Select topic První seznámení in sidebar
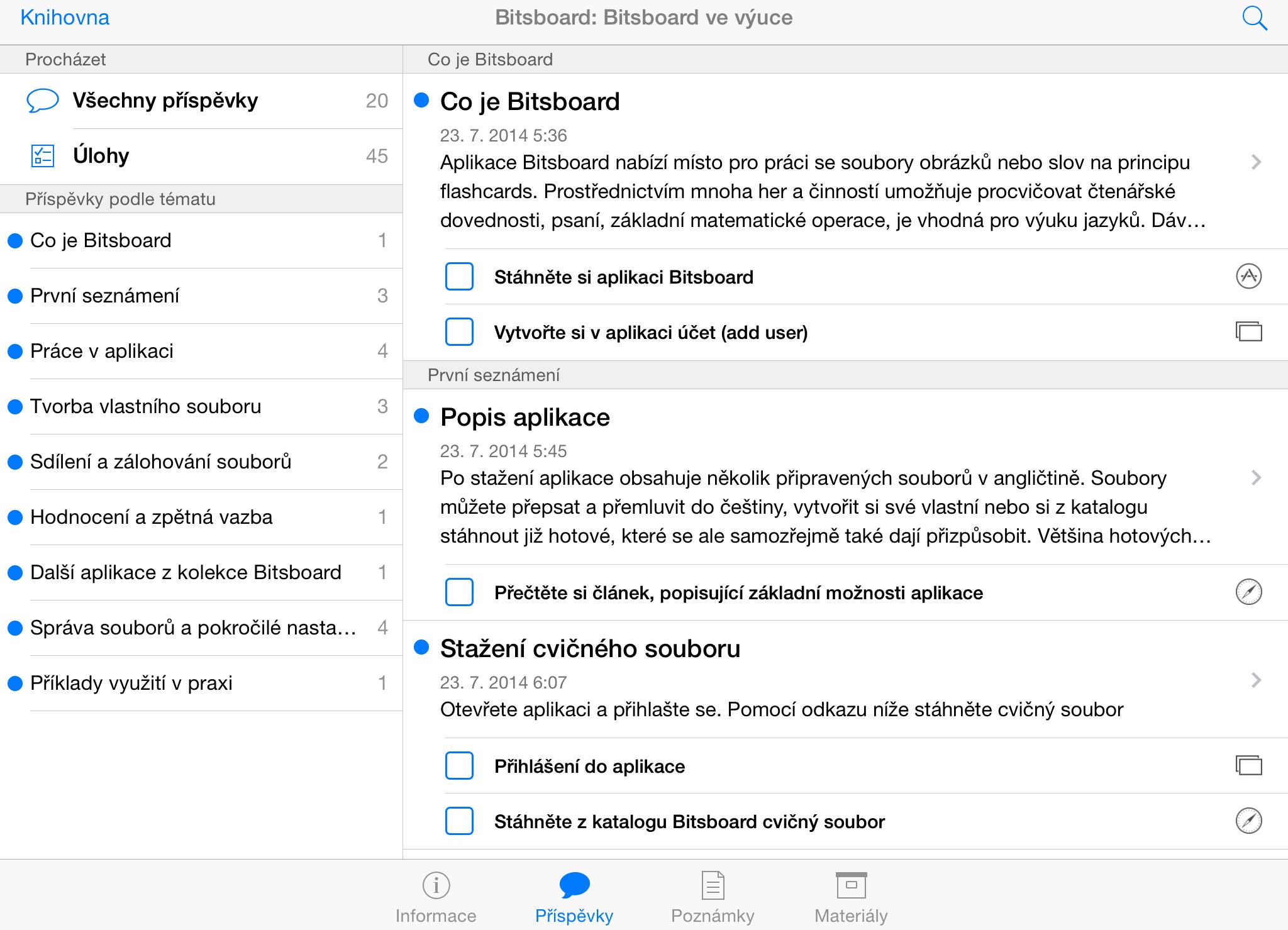 point(201,296)
